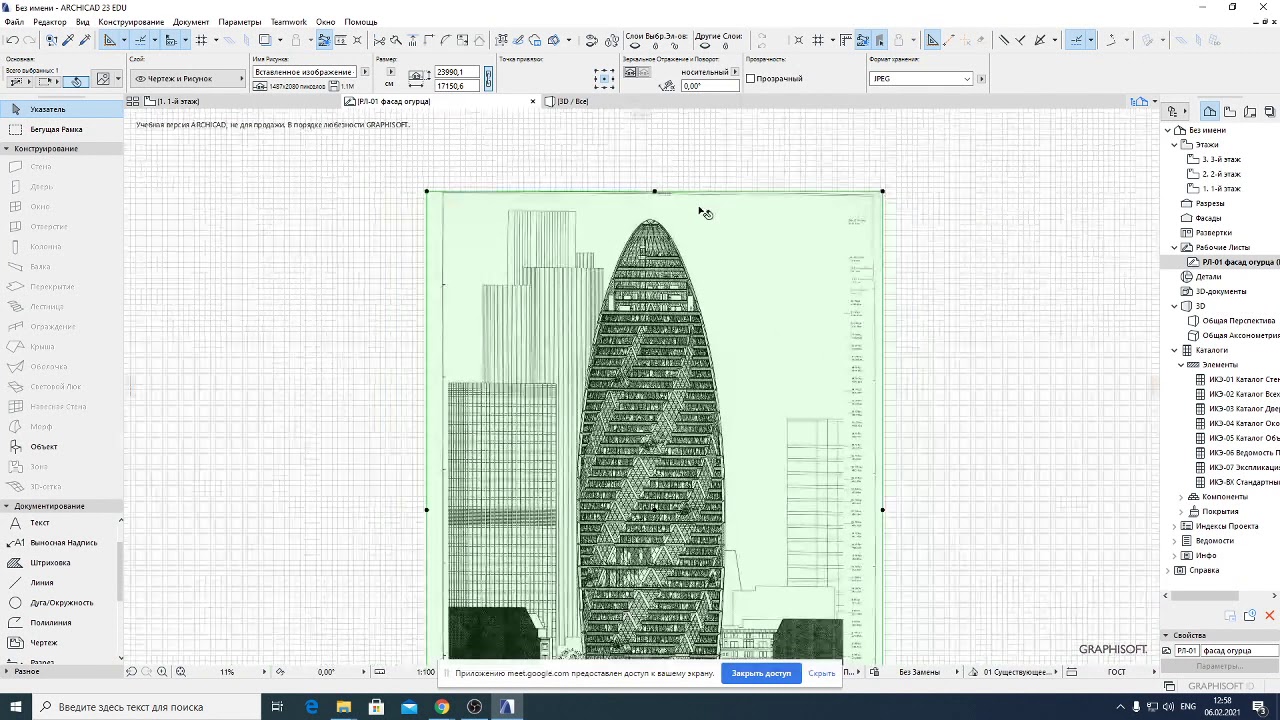Collapse the Каталоги tree node
Viewport: 1280px width, 720px height.
coord(1175,350)
